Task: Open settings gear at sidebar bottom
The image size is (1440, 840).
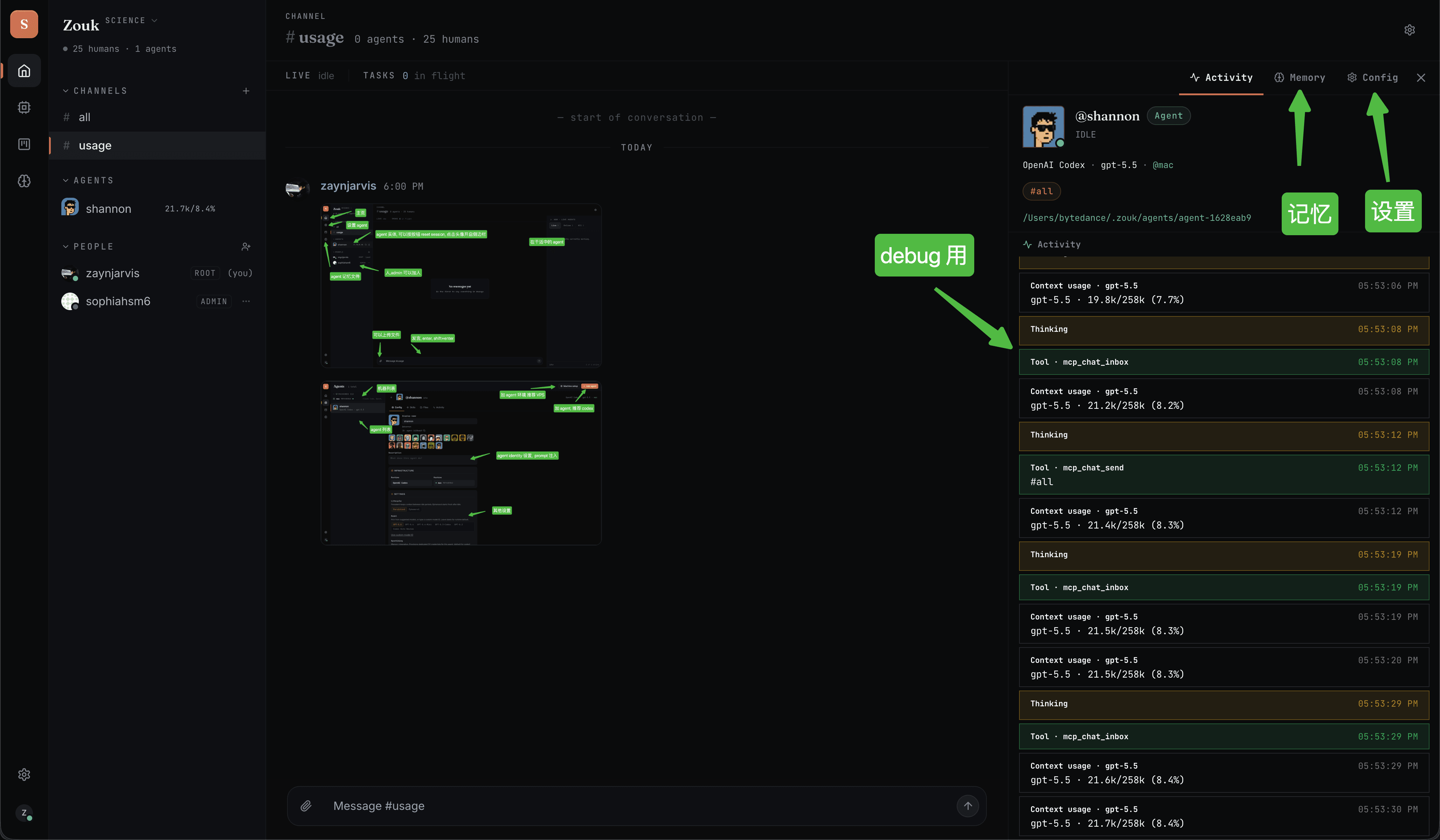Action: click(24, 774)
